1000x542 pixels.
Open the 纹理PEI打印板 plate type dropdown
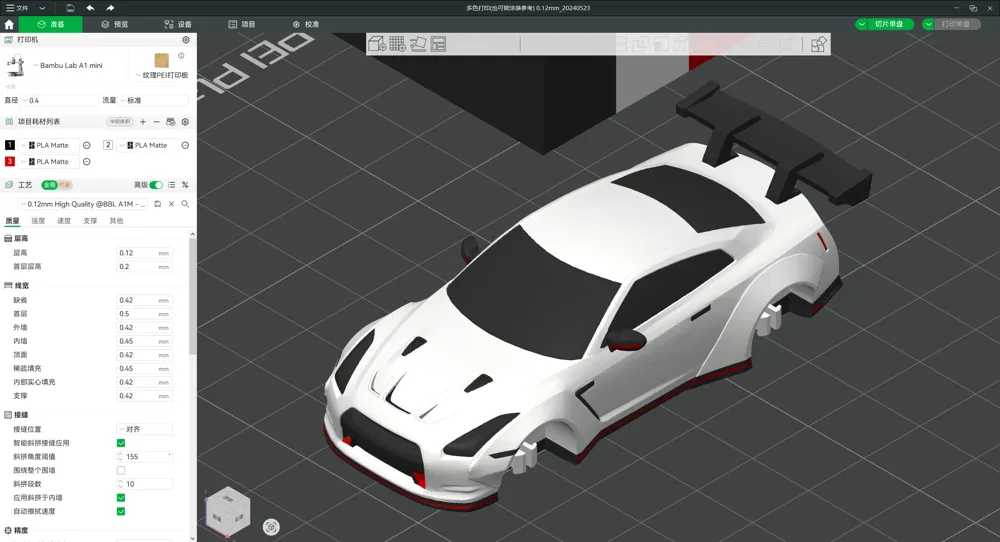tap(162, 75)
